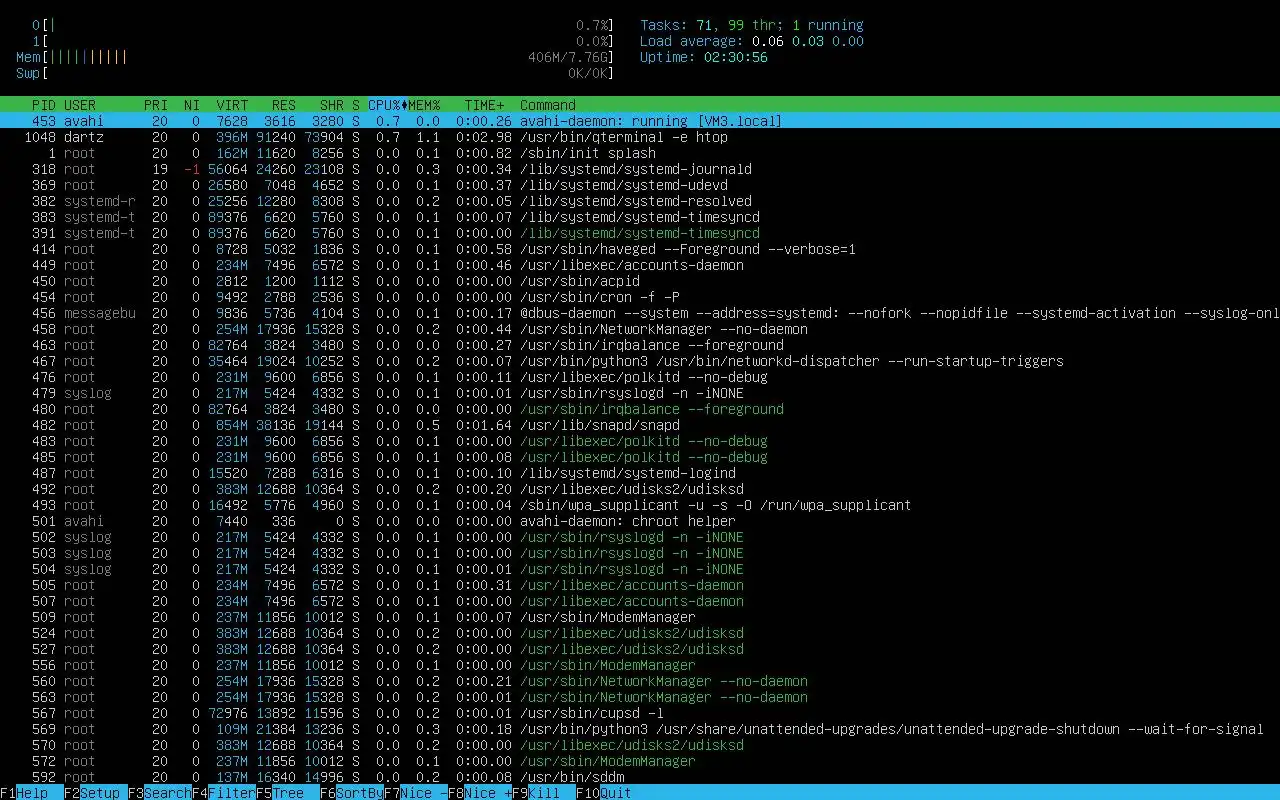Select the wpa_supplicant process row

(x=640, y=505)
